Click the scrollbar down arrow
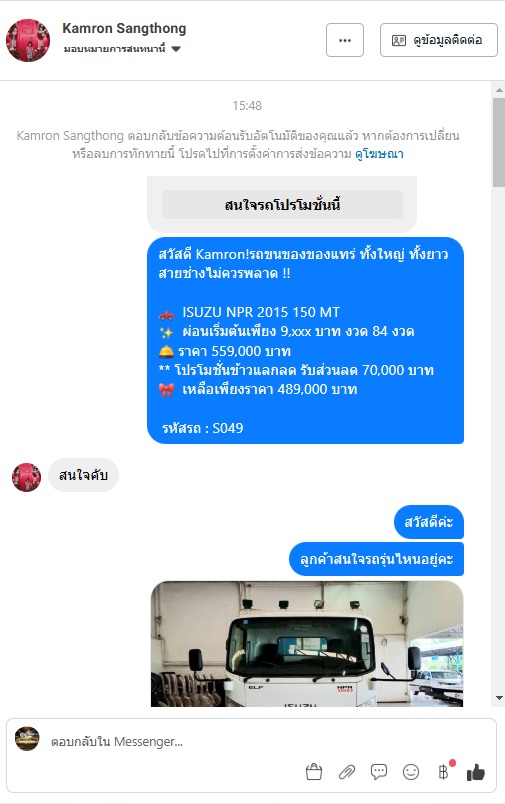Image resolution: width=505 pixels, height=804 pixels. [x=499, y=698]
